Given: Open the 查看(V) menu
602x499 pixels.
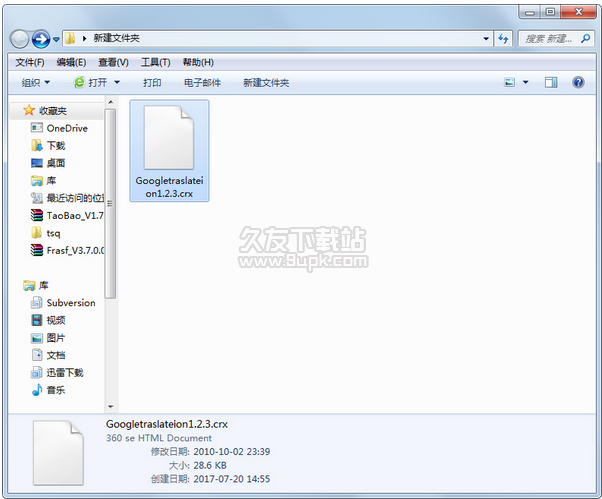Looking at the screenshot, I should pos(113,62).
